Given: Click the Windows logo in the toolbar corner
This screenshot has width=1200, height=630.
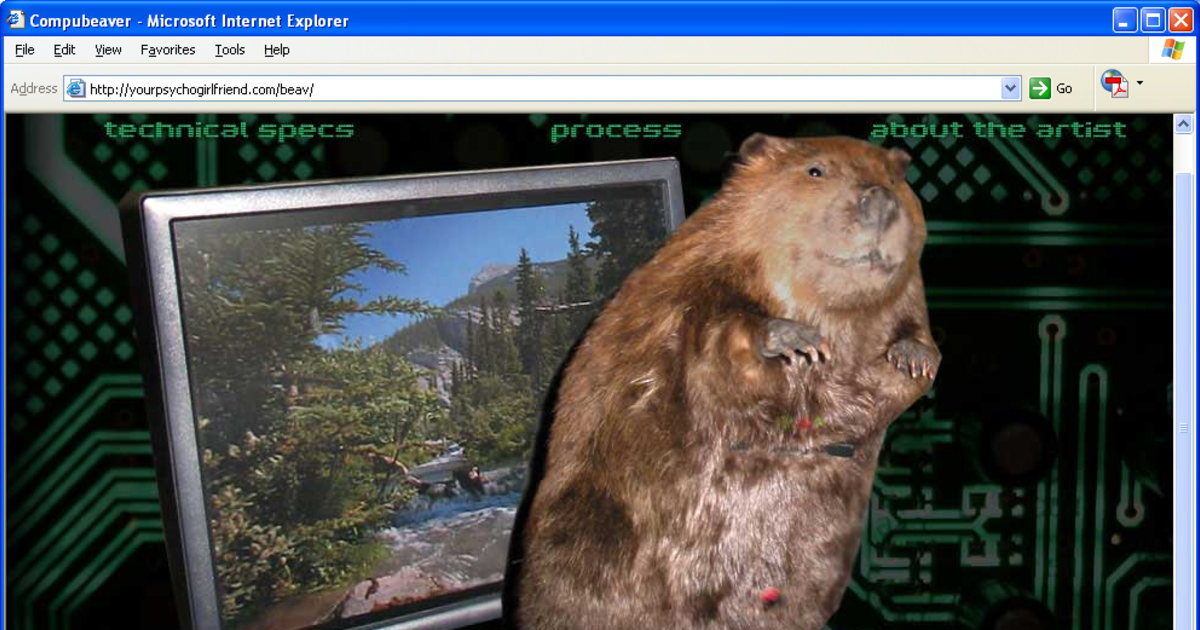Looking at the screenshot, I should click(x=1172, y=49).
